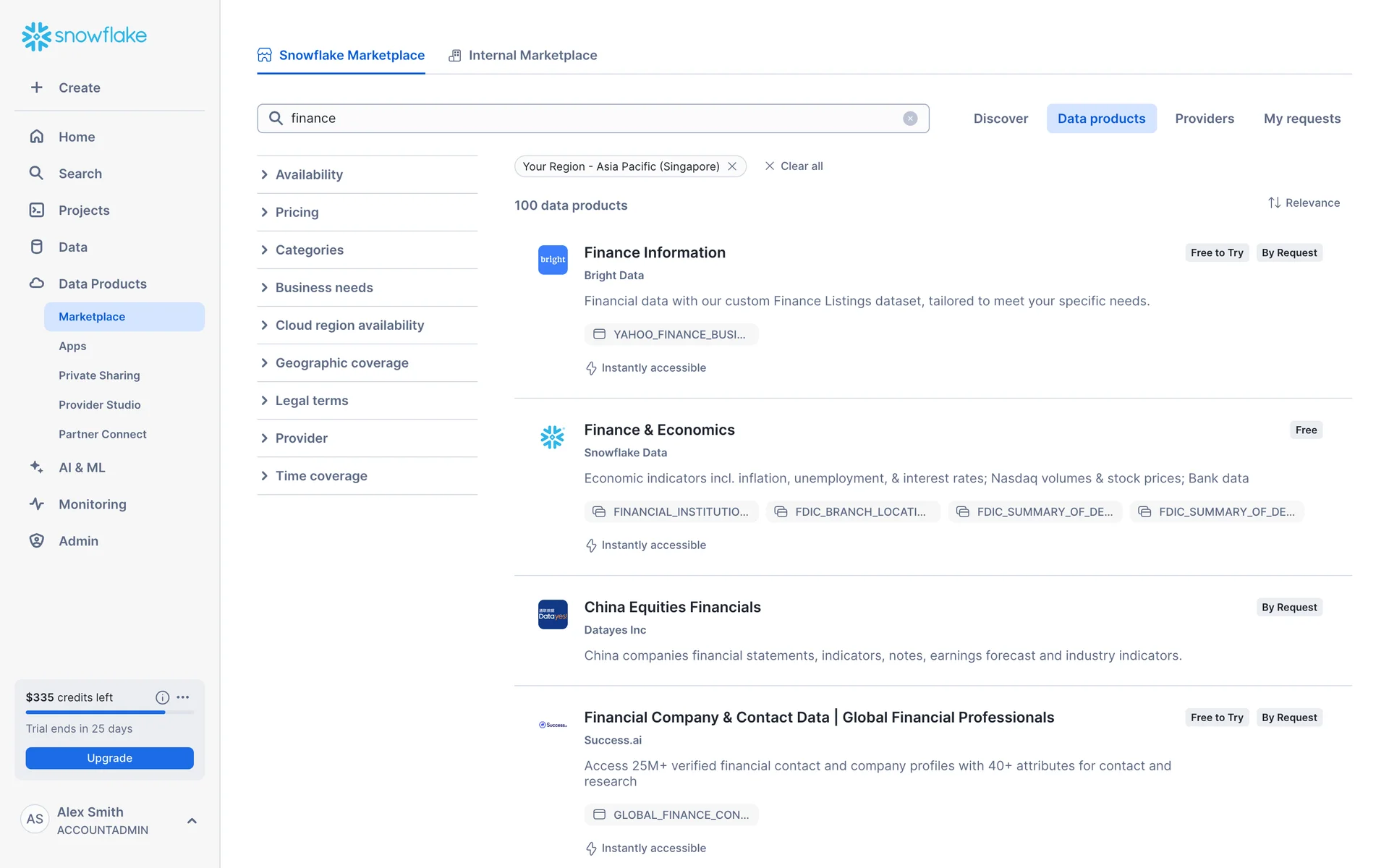Click the finance search field
This screenshot has height=868, width=1389.
click(579, 119)
